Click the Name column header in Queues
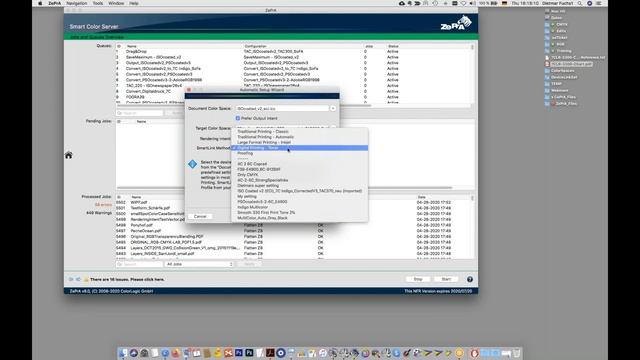640x360 pixels. pyautogui.click(x=131, y=46)
